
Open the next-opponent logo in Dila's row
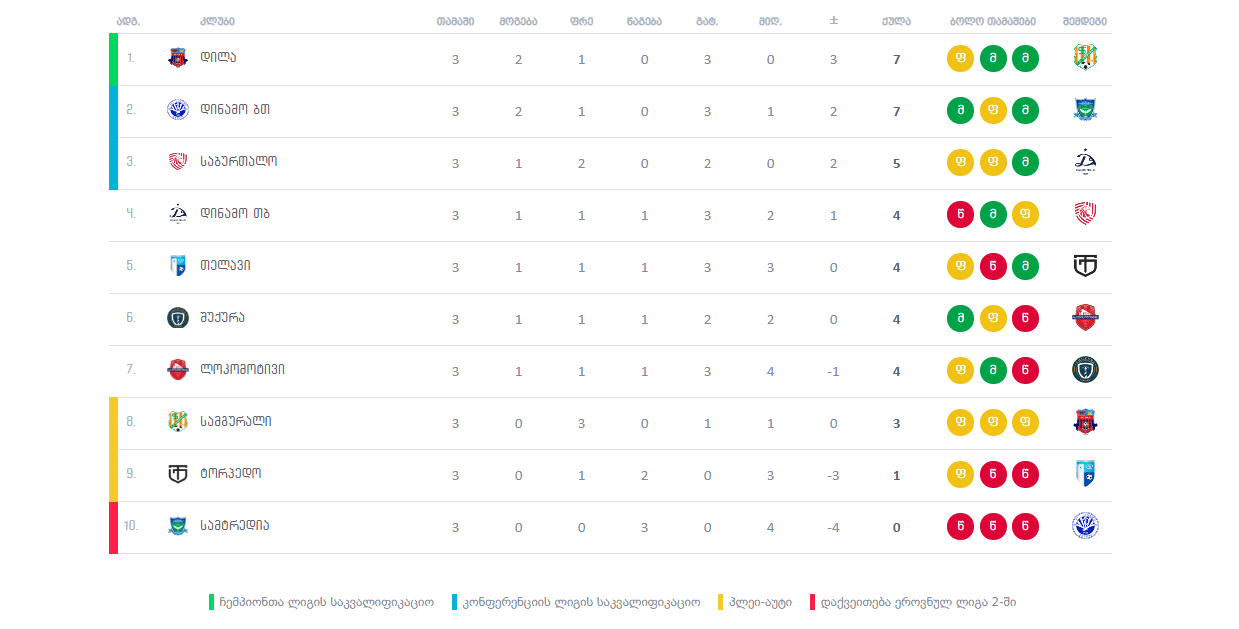pos(1085,58)
